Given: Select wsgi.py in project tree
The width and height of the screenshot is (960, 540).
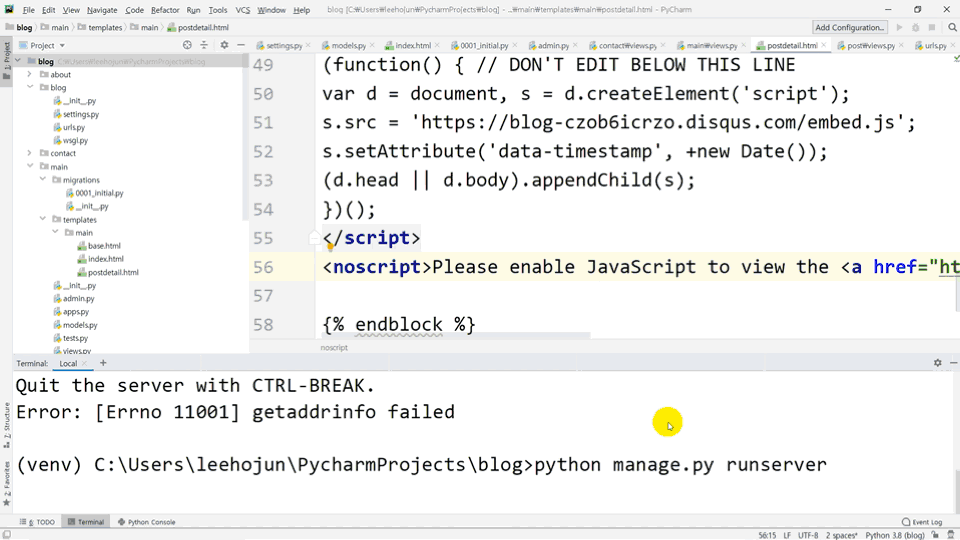Looking at the screenshot, I should point(75,140).
